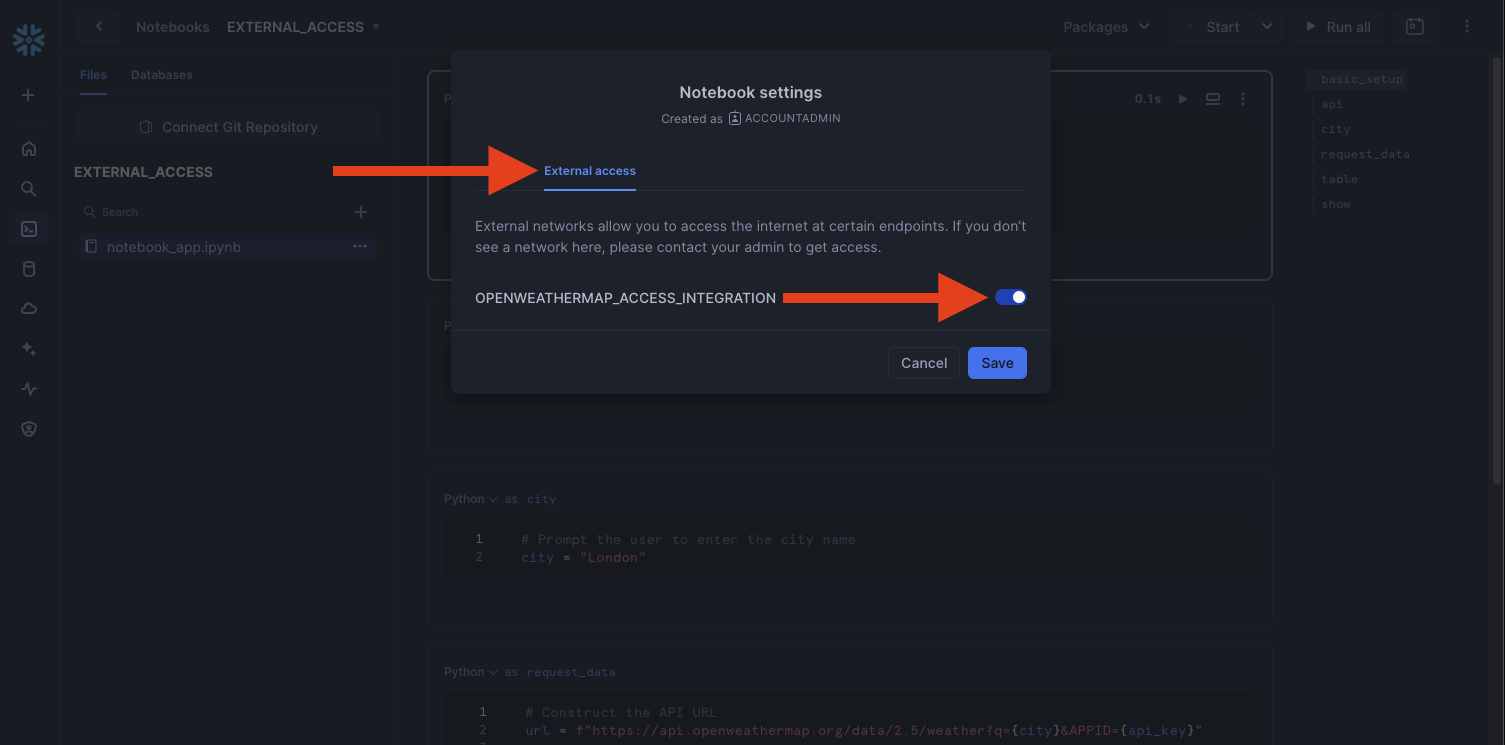Select the External access tab

click(590, 171)
